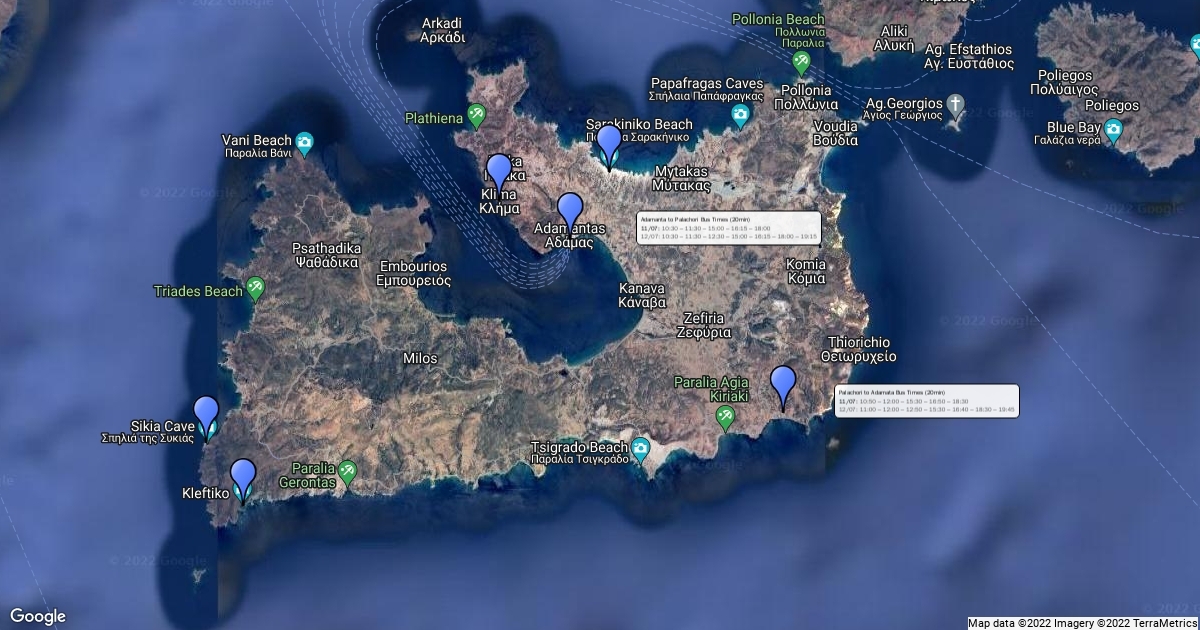1200x630 pixels.
Task: Select the Paralia Gerontas beach icon
Action: tap(347, 471)
